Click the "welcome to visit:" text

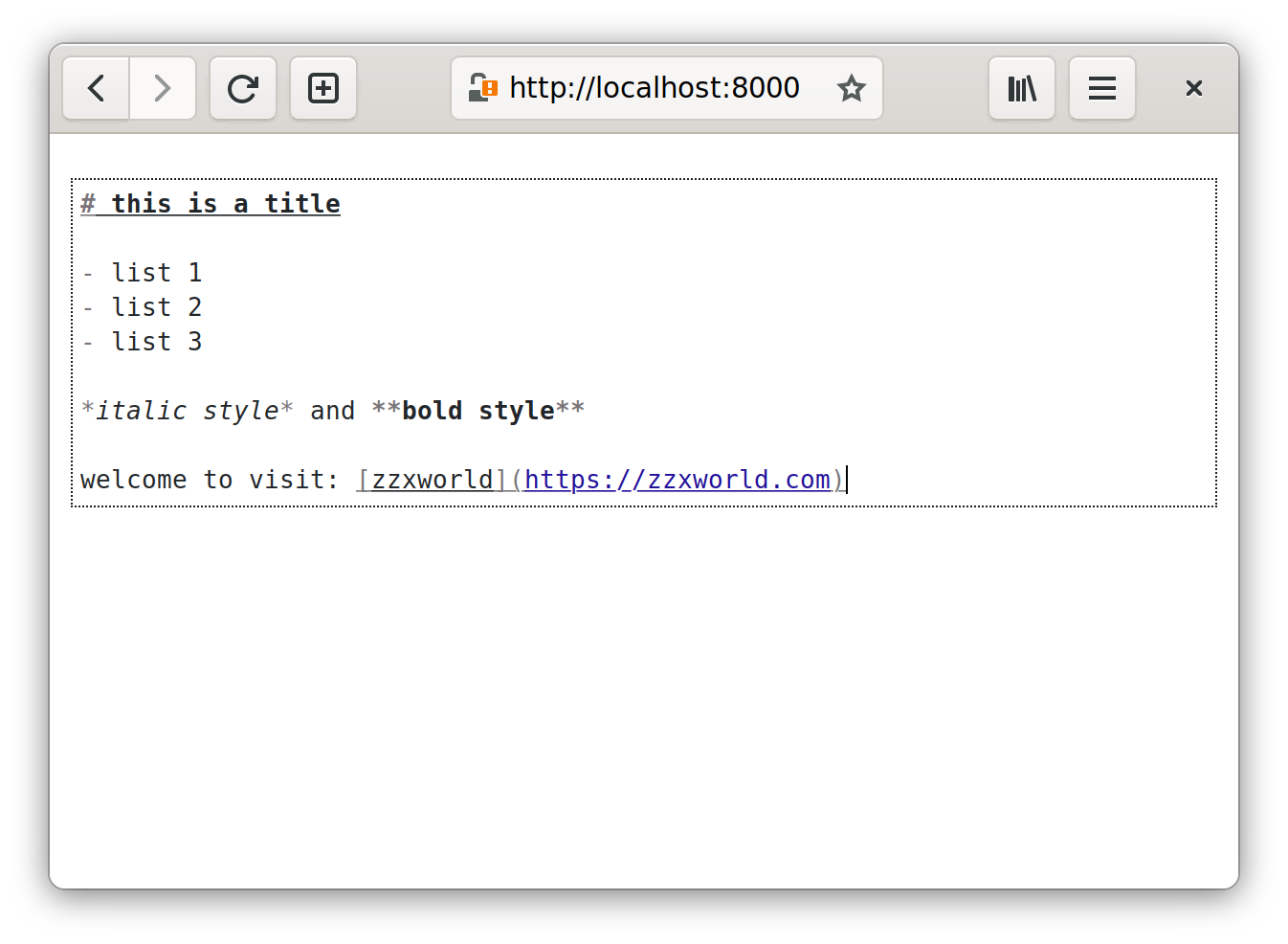[209, 480]
